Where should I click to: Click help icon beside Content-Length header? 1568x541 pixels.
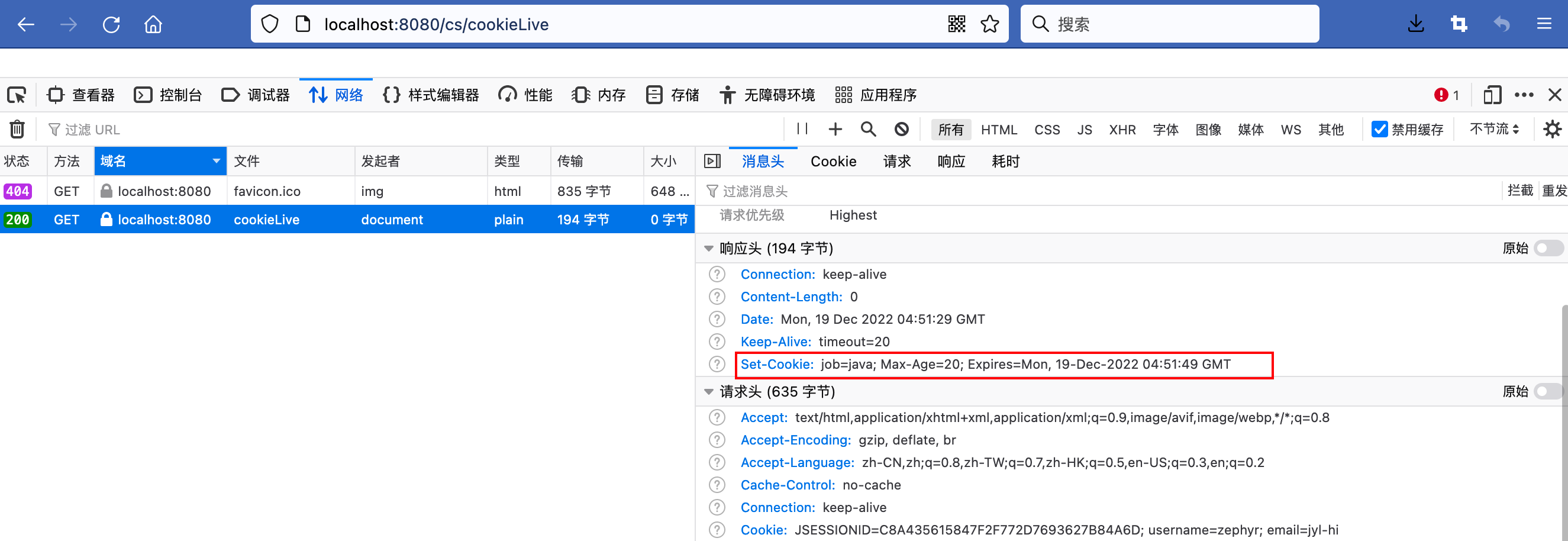[717, 297]
